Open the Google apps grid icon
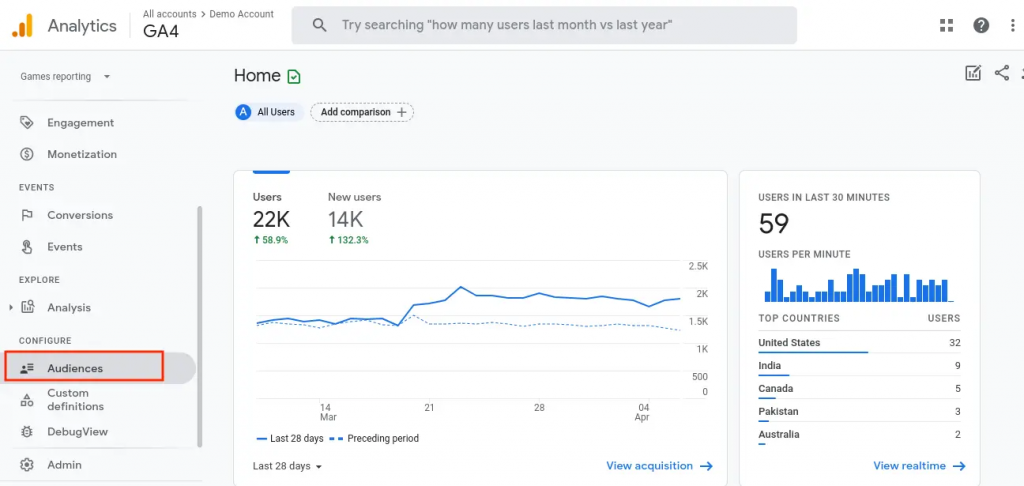The image size is (1024, 486). click(947, 26)
